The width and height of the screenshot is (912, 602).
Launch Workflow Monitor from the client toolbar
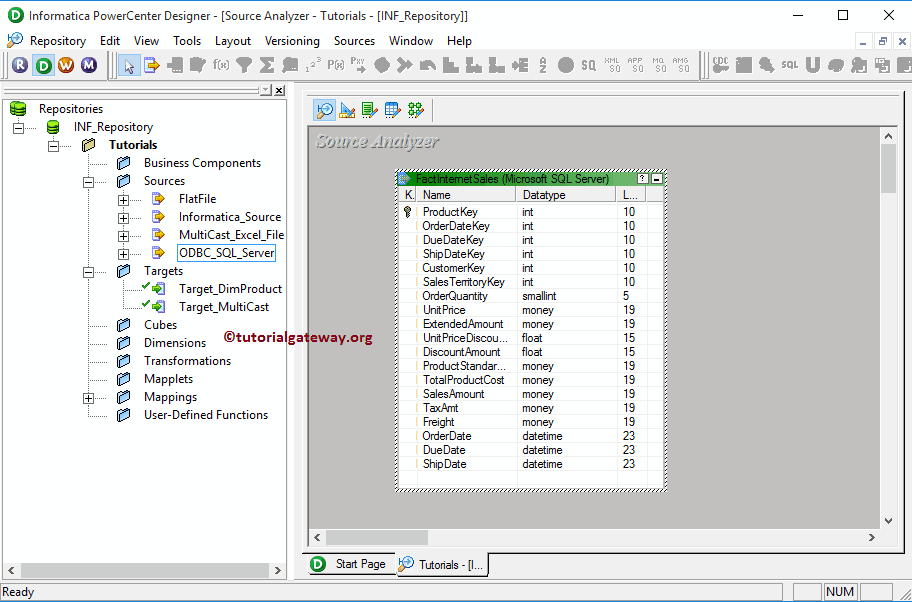coord(89,64)
